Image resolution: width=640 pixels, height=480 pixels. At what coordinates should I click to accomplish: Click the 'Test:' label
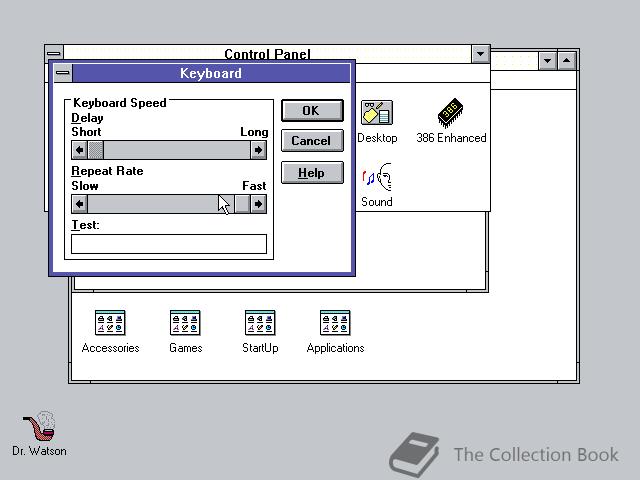click(x=85, y=225)
